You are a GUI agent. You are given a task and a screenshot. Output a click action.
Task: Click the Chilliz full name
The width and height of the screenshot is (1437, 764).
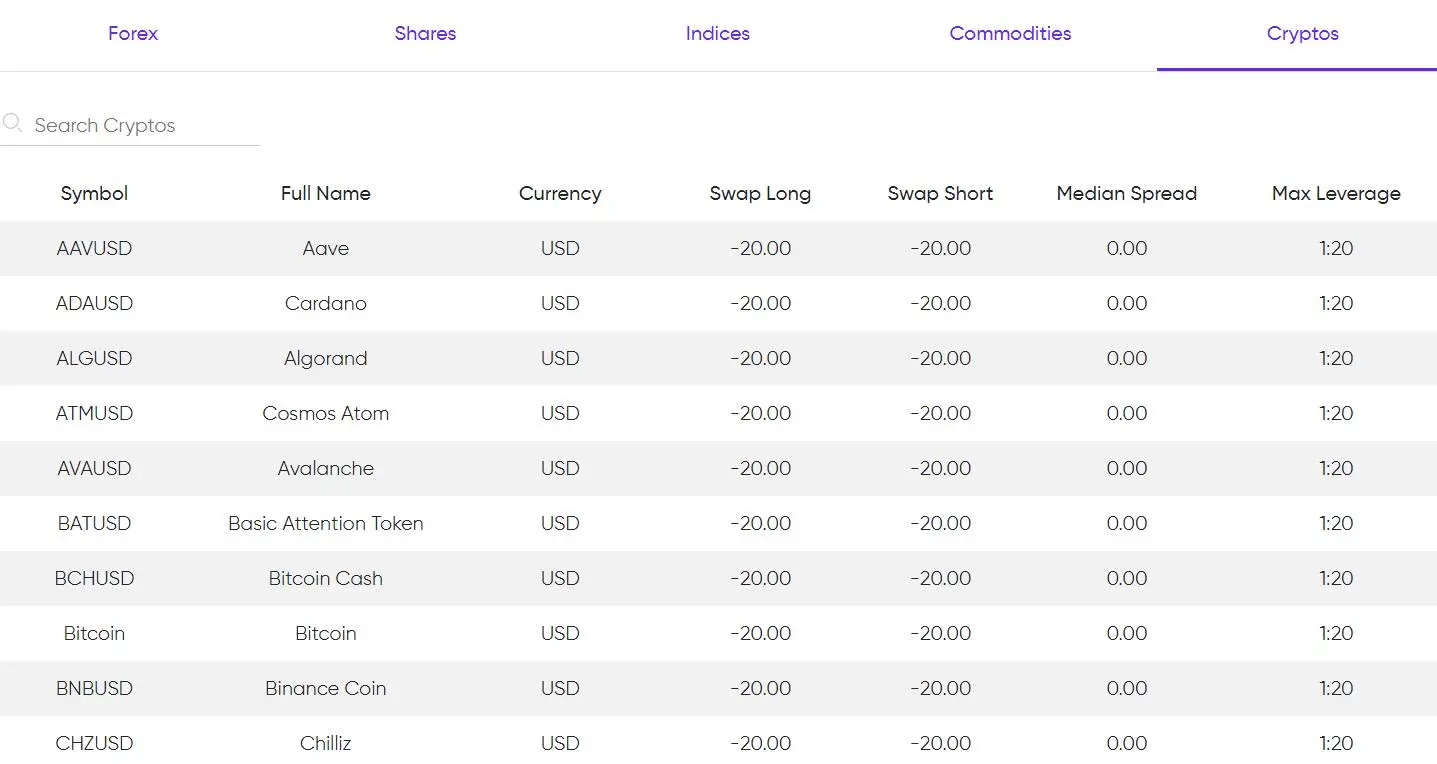point(326,744)
